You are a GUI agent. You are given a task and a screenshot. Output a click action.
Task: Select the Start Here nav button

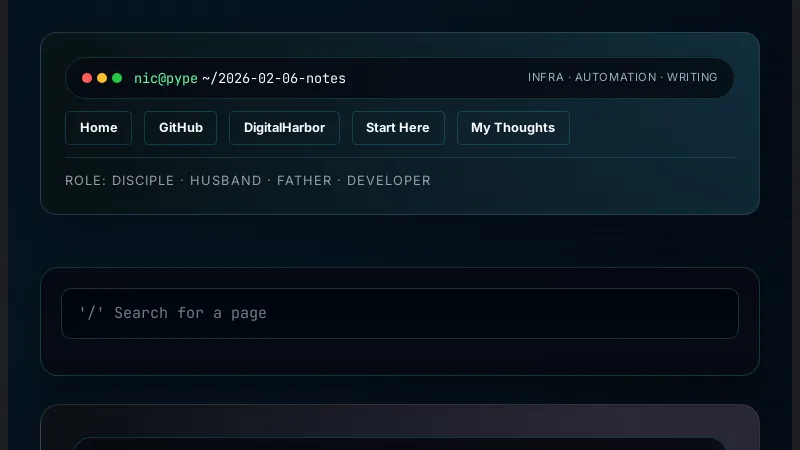(x=398, y=128)
